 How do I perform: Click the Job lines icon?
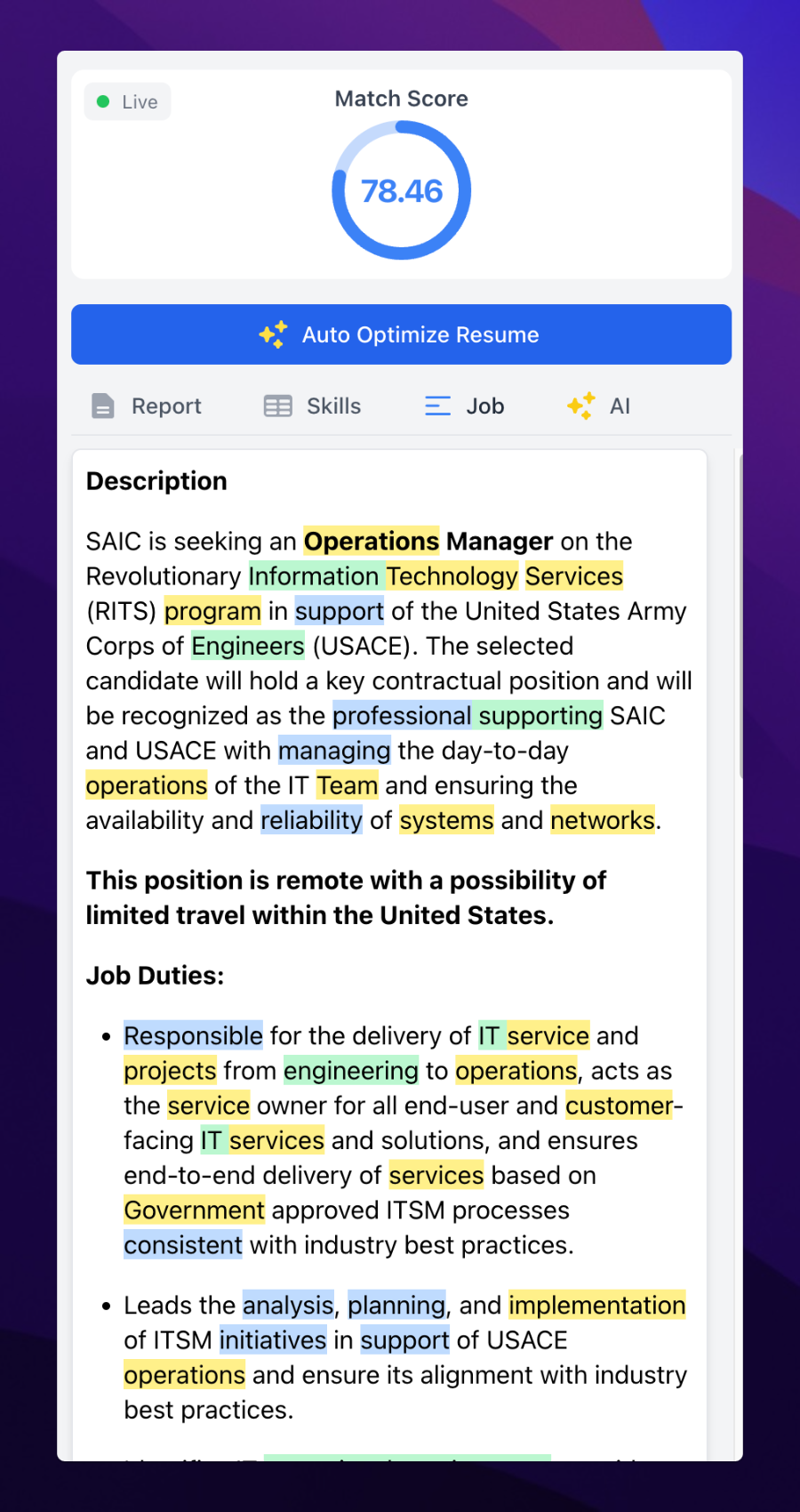(437, 406)
